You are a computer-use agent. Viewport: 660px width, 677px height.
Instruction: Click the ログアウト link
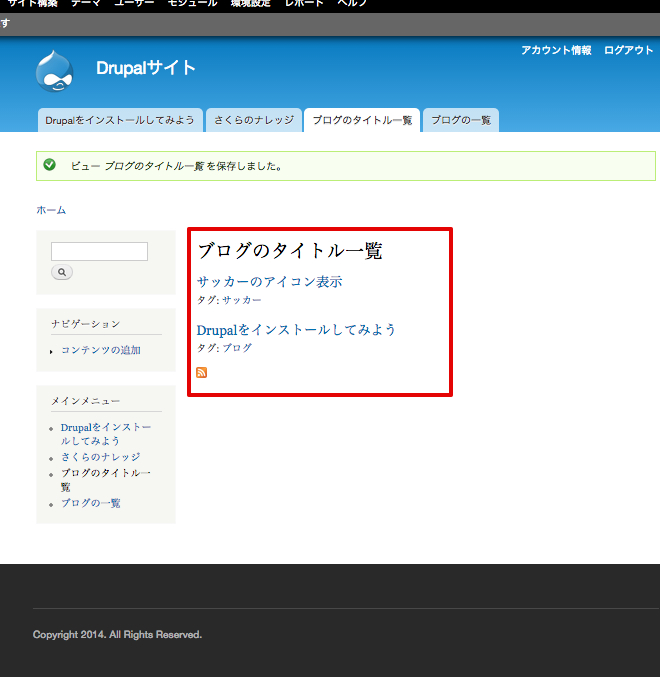628,51
